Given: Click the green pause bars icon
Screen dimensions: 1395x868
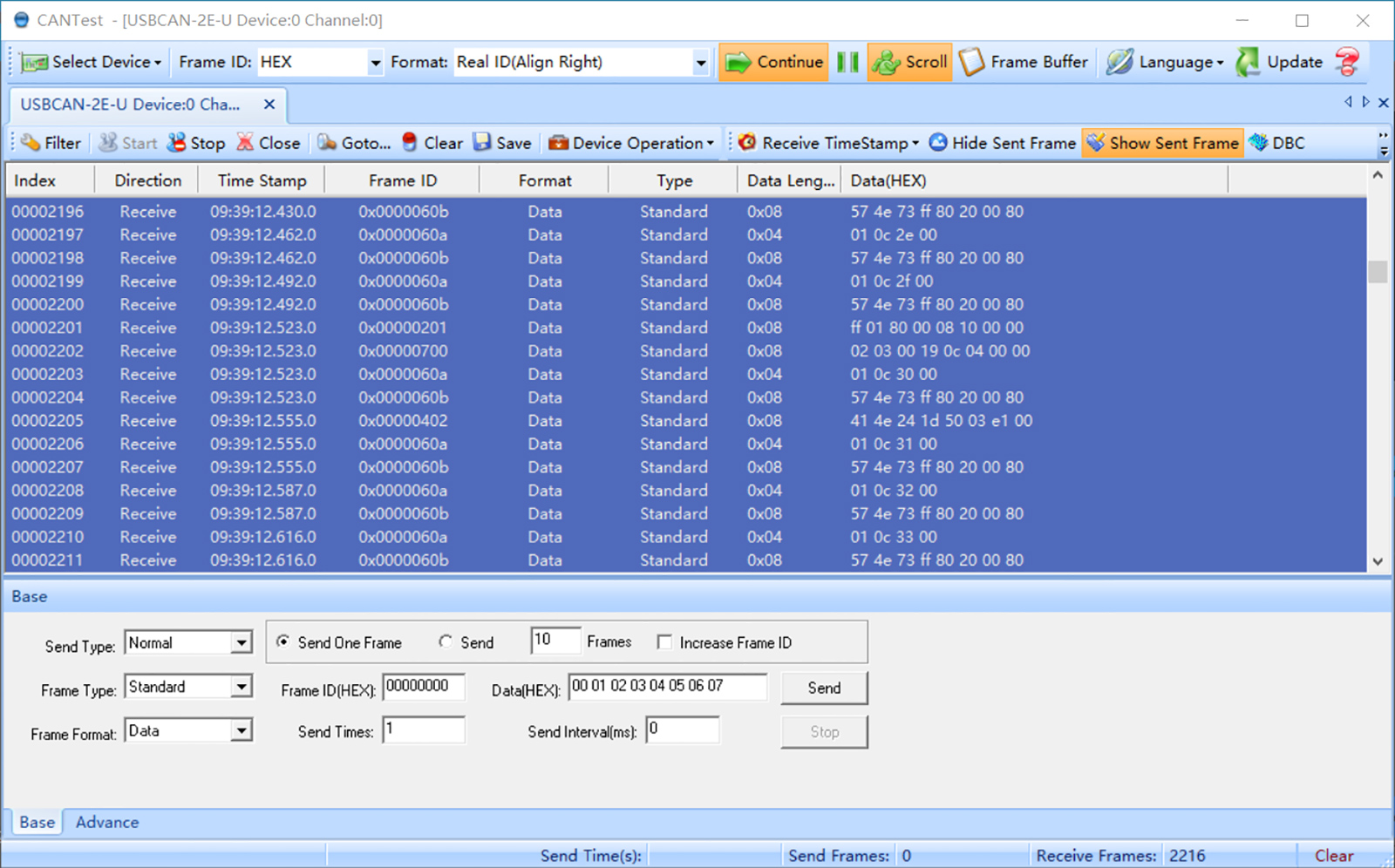Looking at the screenshot, I should [847, 62].
